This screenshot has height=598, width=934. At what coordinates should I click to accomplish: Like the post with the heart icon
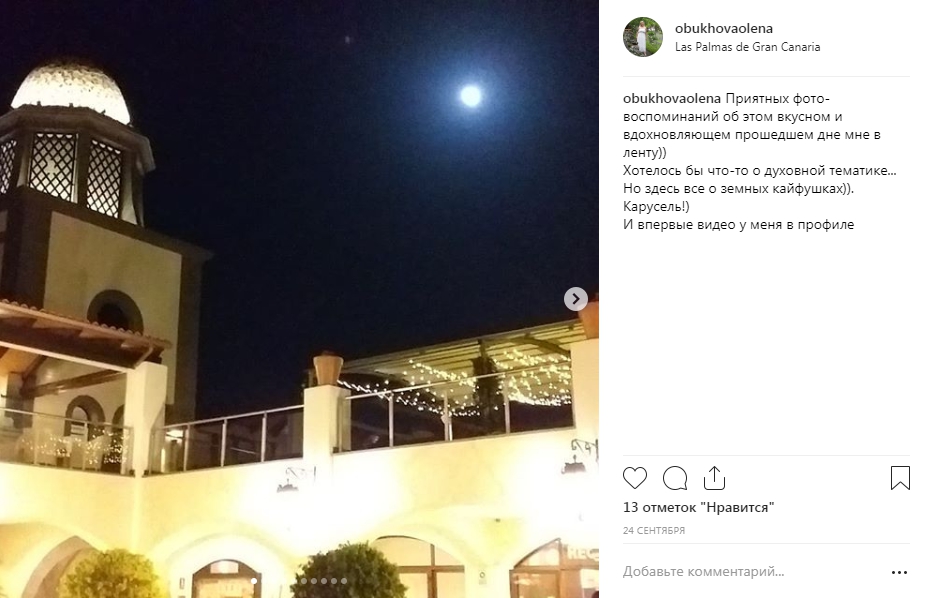pos(634,478)
